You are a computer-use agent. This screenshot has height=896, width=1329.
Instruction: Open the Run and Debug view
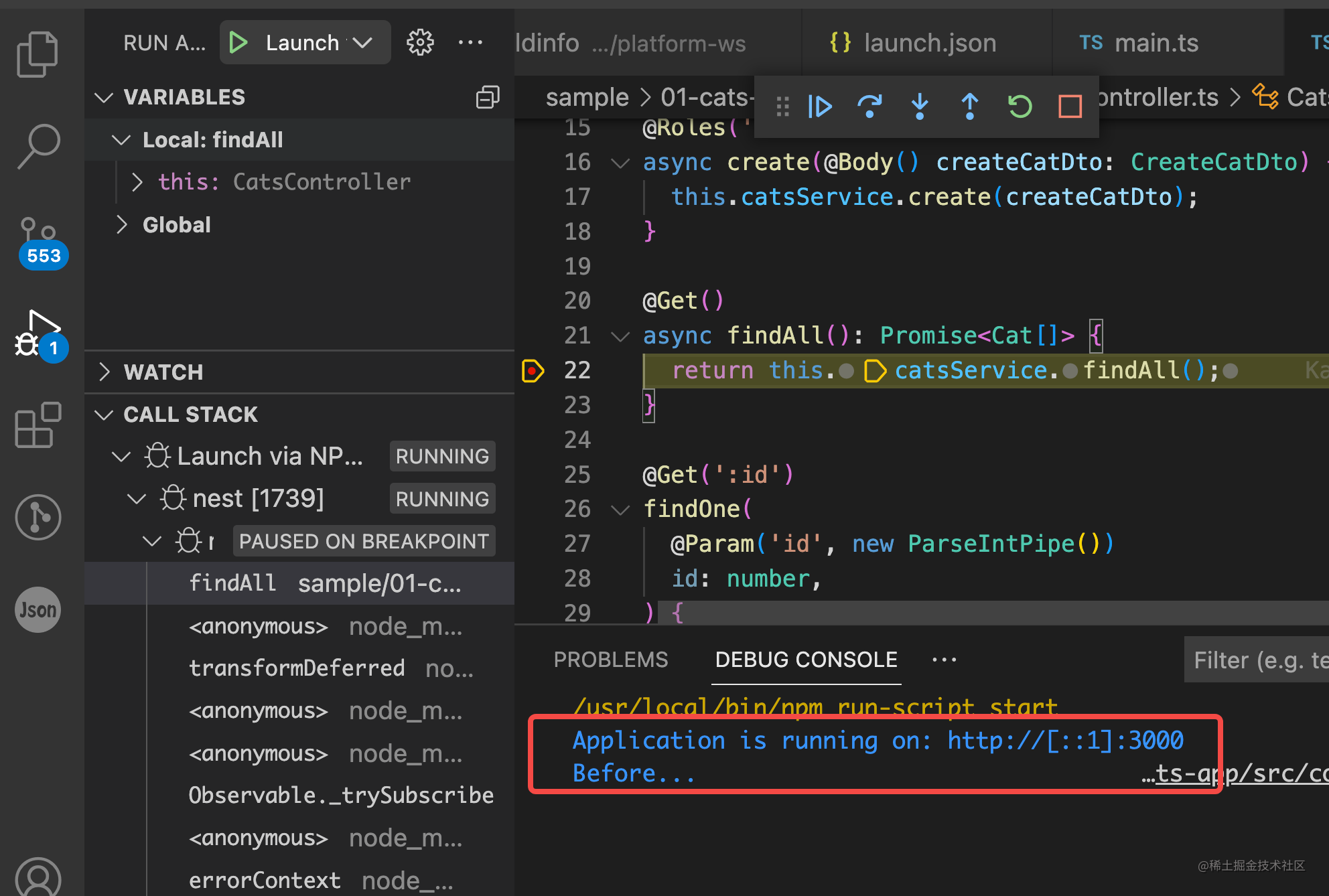[40, 336]
